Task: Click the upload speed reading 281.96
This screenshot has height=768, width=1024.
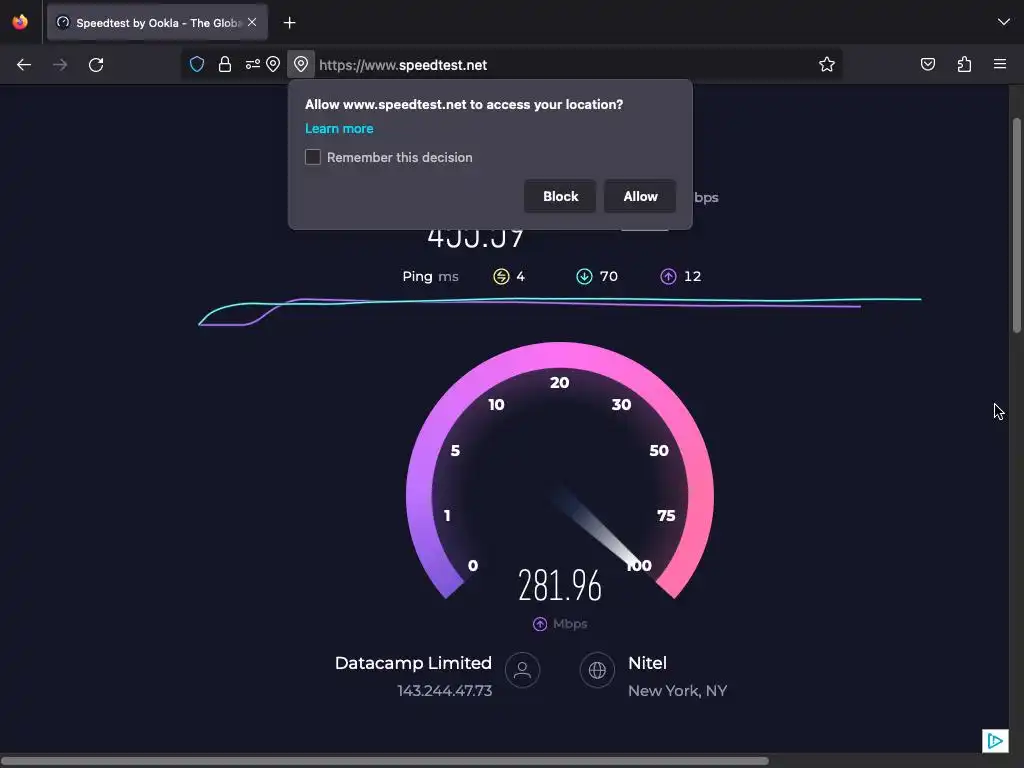Action: coord(560,585)
